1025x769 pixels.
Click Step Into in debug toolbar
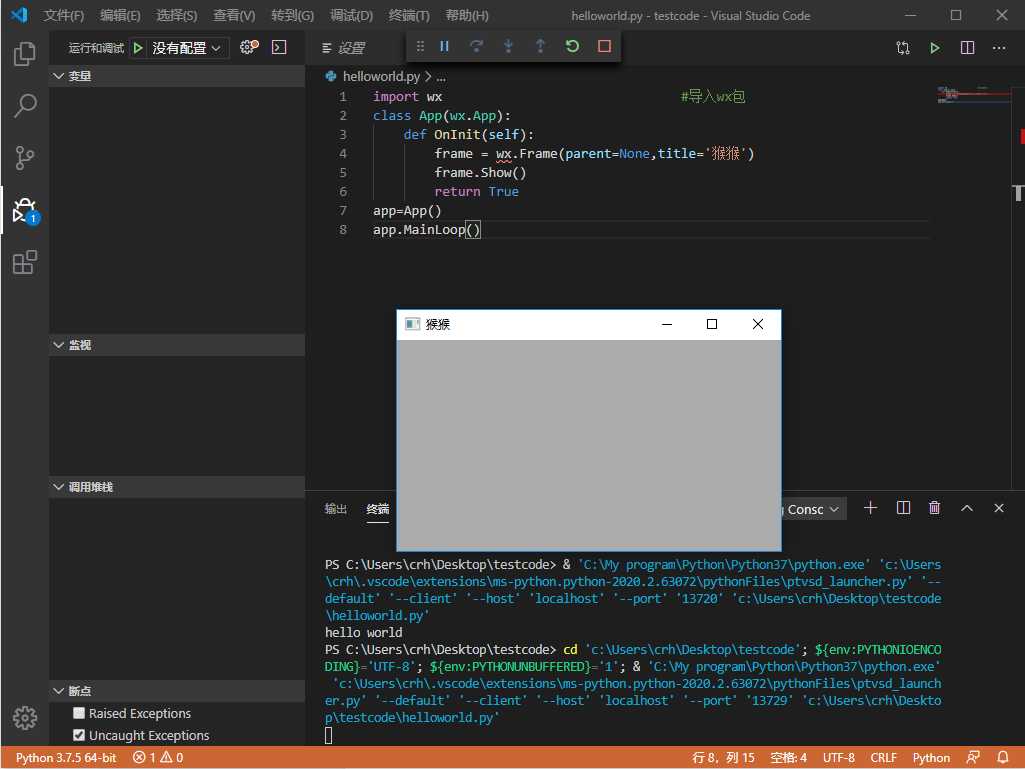[x=509, y=46]
